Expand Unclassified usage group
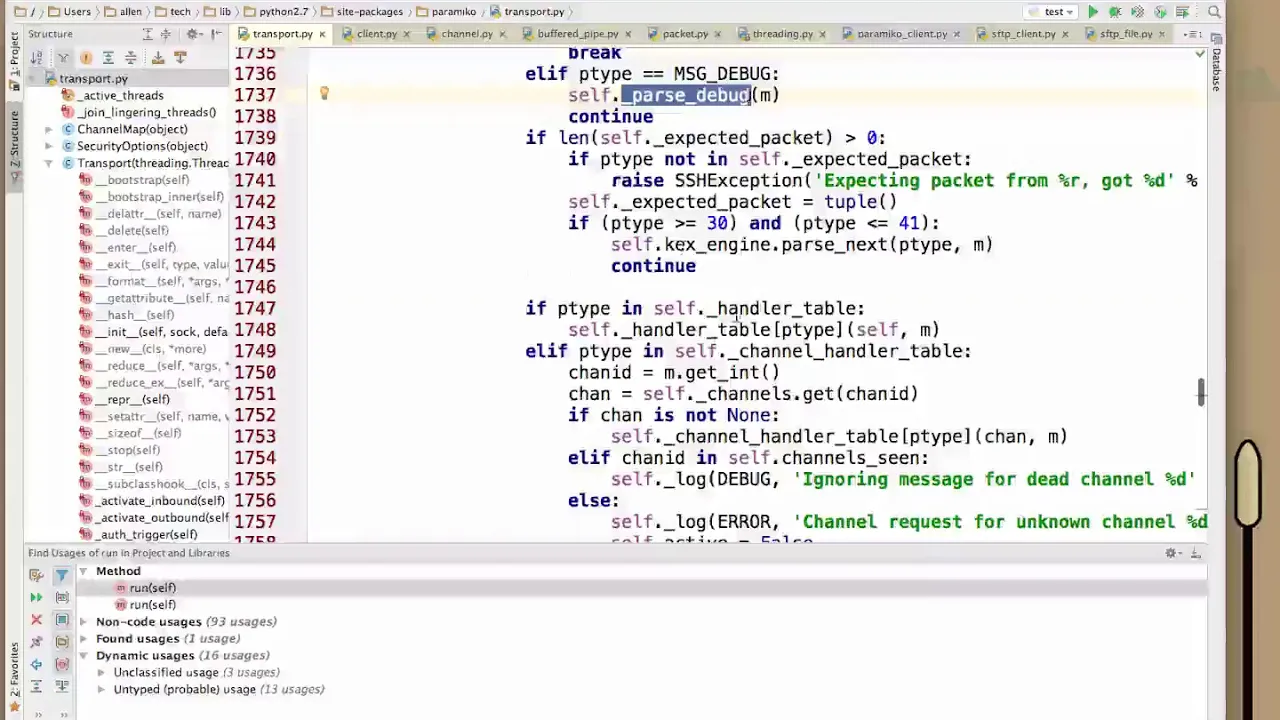1280x720 pixels. pos(101,673)
